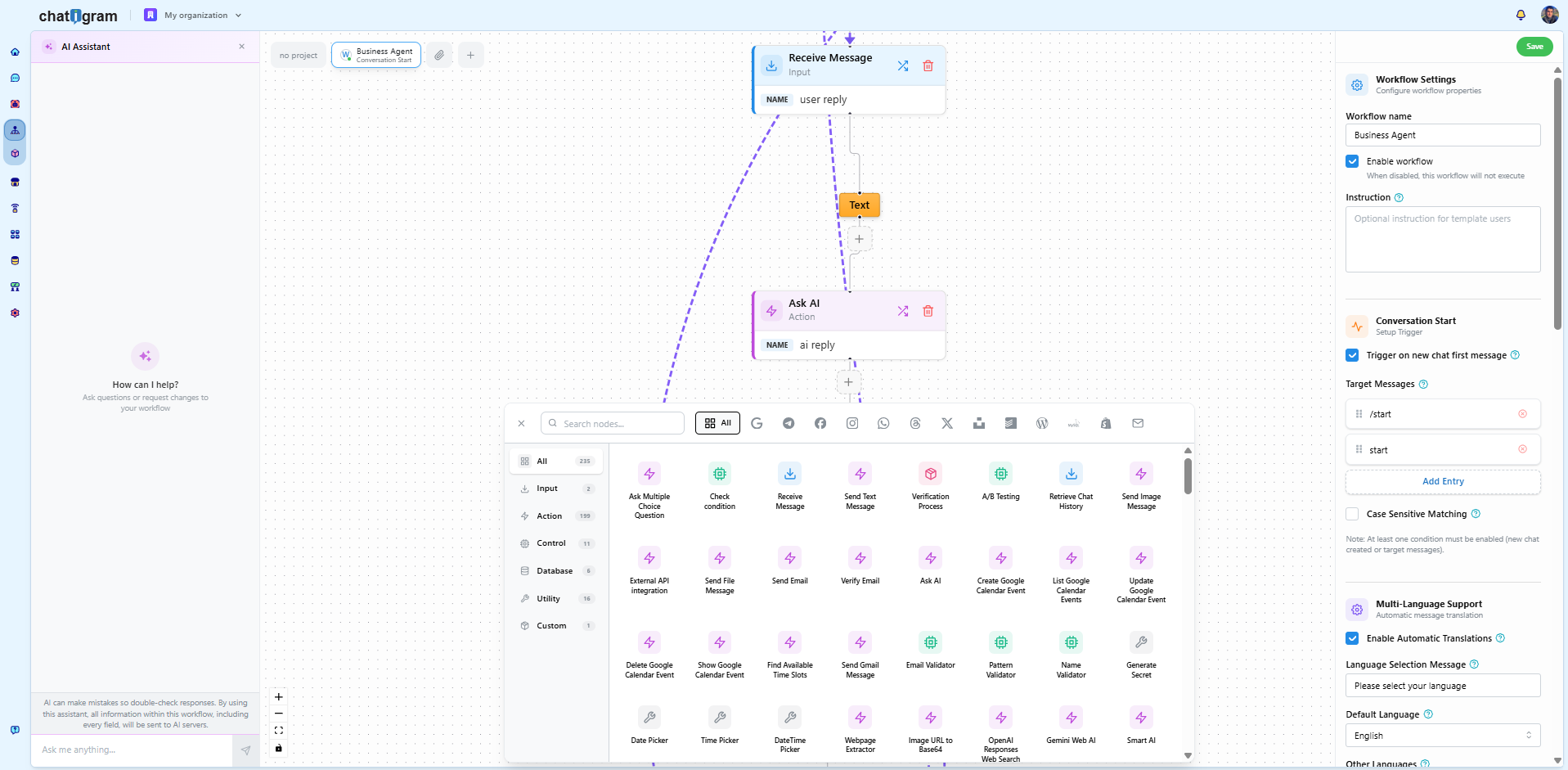Filter nodes by email envelope icon

pyautogui.click(x=1138, y=423)
